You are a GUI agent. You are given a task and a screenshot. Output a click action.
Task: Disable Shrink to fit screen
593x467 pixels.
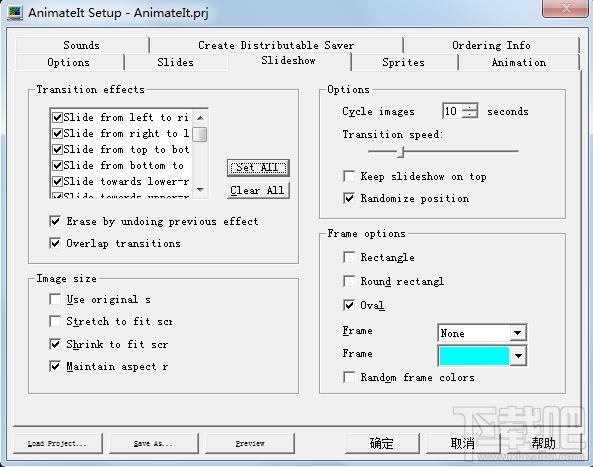click(x=55, y=344)
